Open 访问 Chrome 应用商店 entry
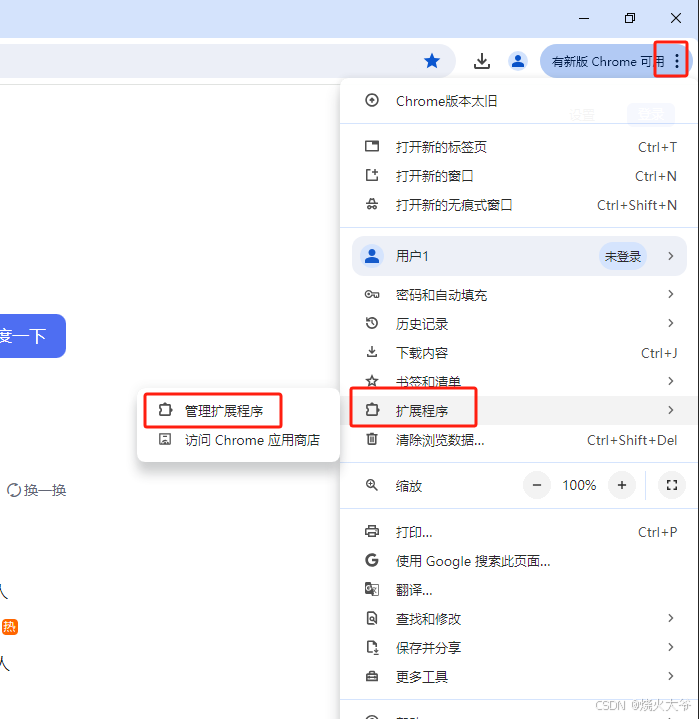This screenshot has height=719, width=699. click(239, 440)
